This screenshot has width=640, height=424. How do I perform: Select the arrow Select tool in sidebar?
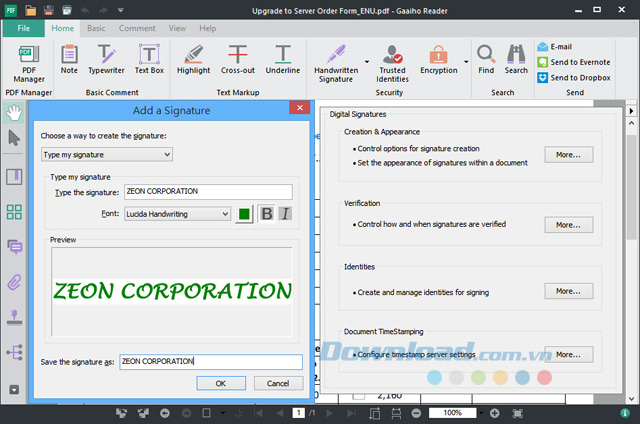[x=14, y=138]
